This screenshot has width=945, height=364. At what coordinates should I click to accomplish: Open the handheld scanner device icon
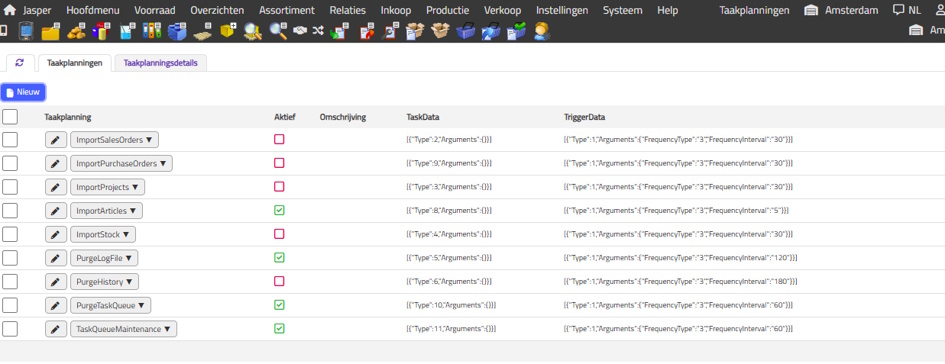pyautogui.click(x=26, y=31)
